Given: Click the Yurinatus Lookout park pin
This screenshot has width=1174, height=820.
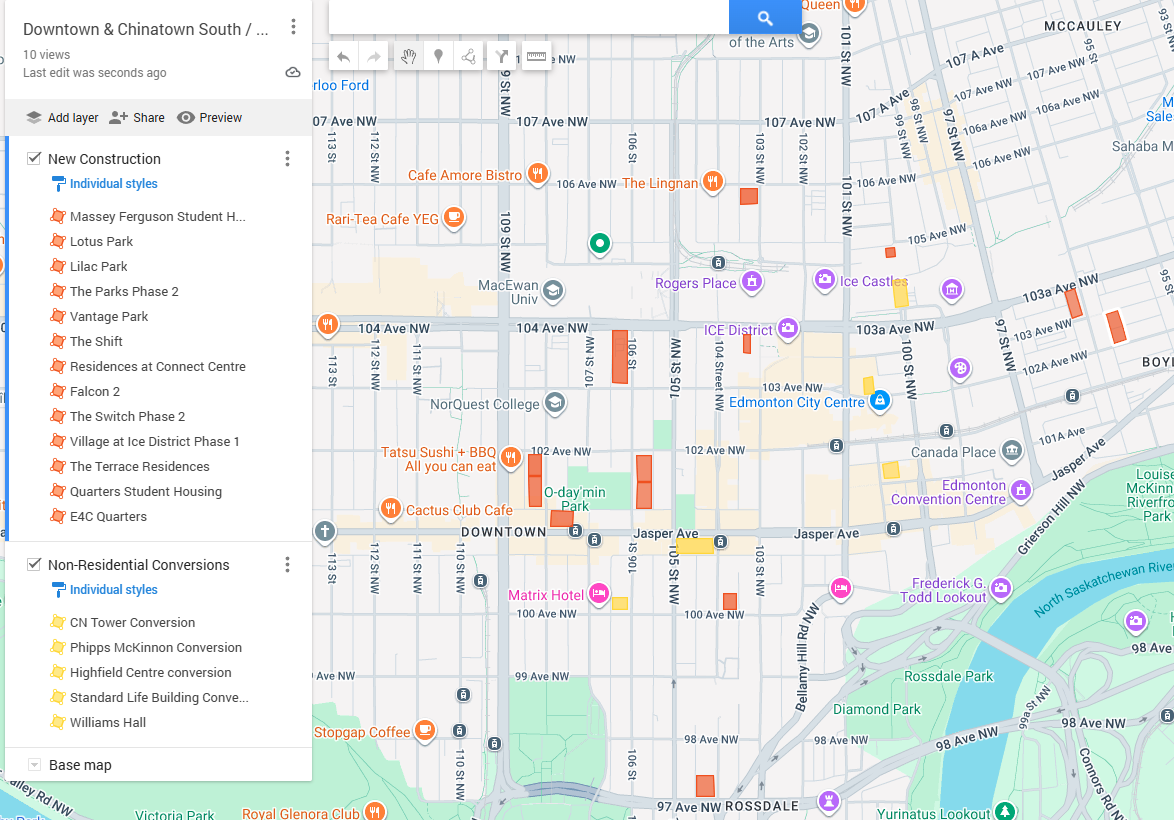Looking at the screenshot, I should click(1005, 811).
